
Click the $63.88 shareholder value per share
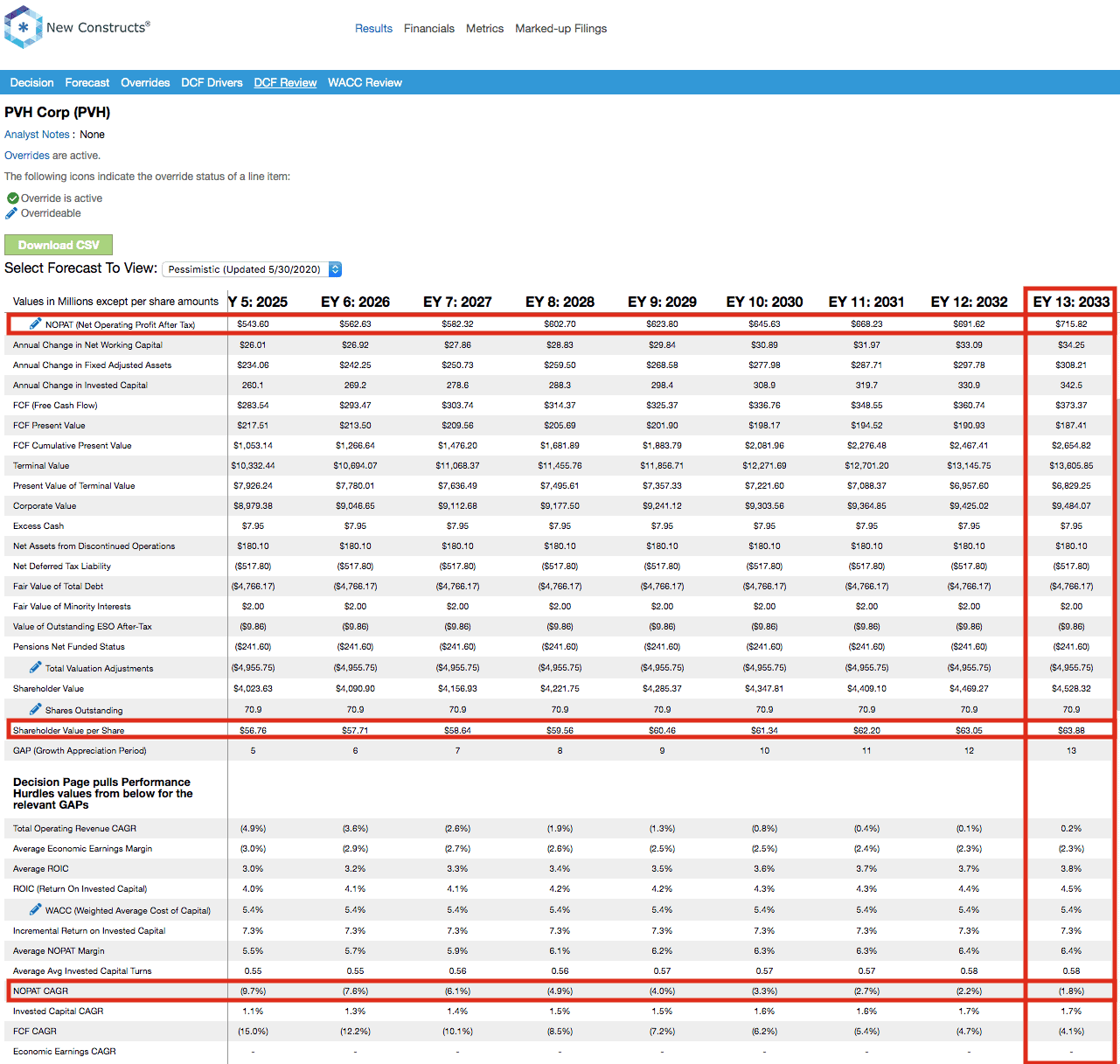coord(1071,730)
